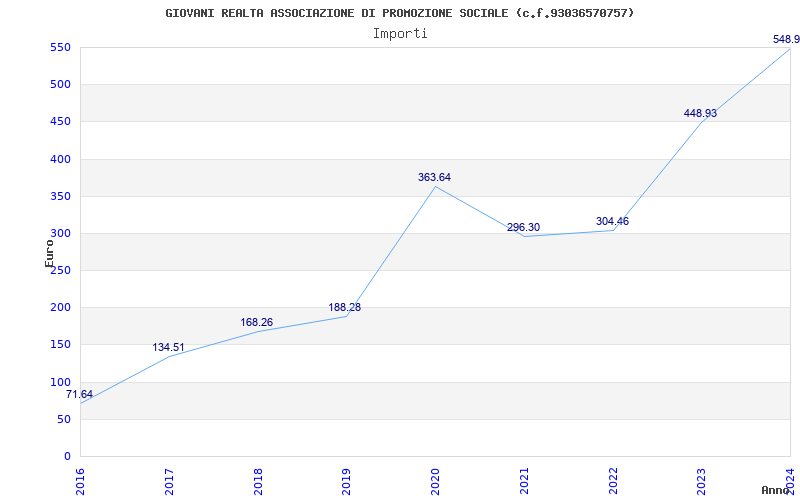Click the 134.51 data label

coord(168,347)
